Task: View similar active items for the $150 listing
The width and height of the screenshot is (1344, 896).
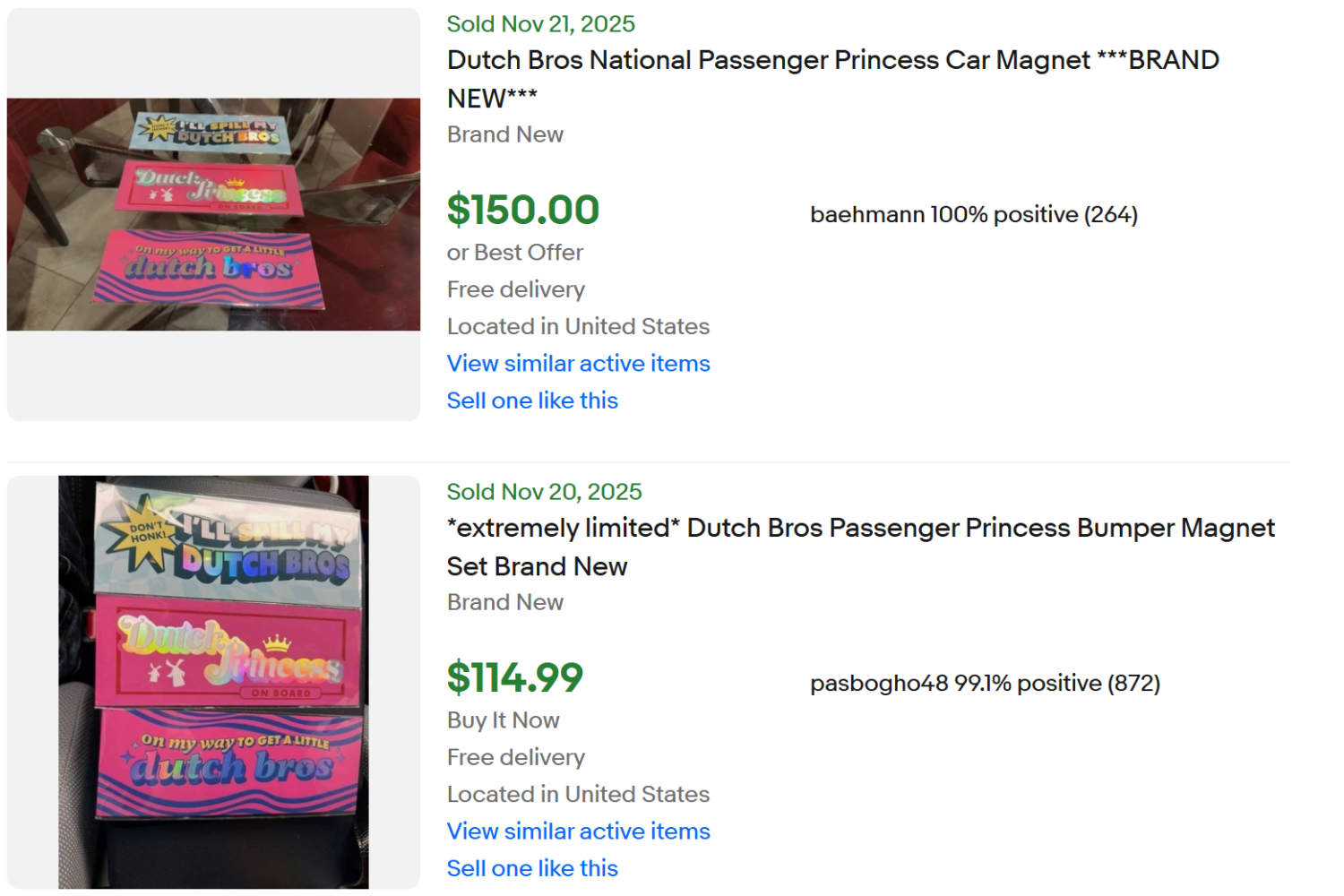Action: point(578,364)
